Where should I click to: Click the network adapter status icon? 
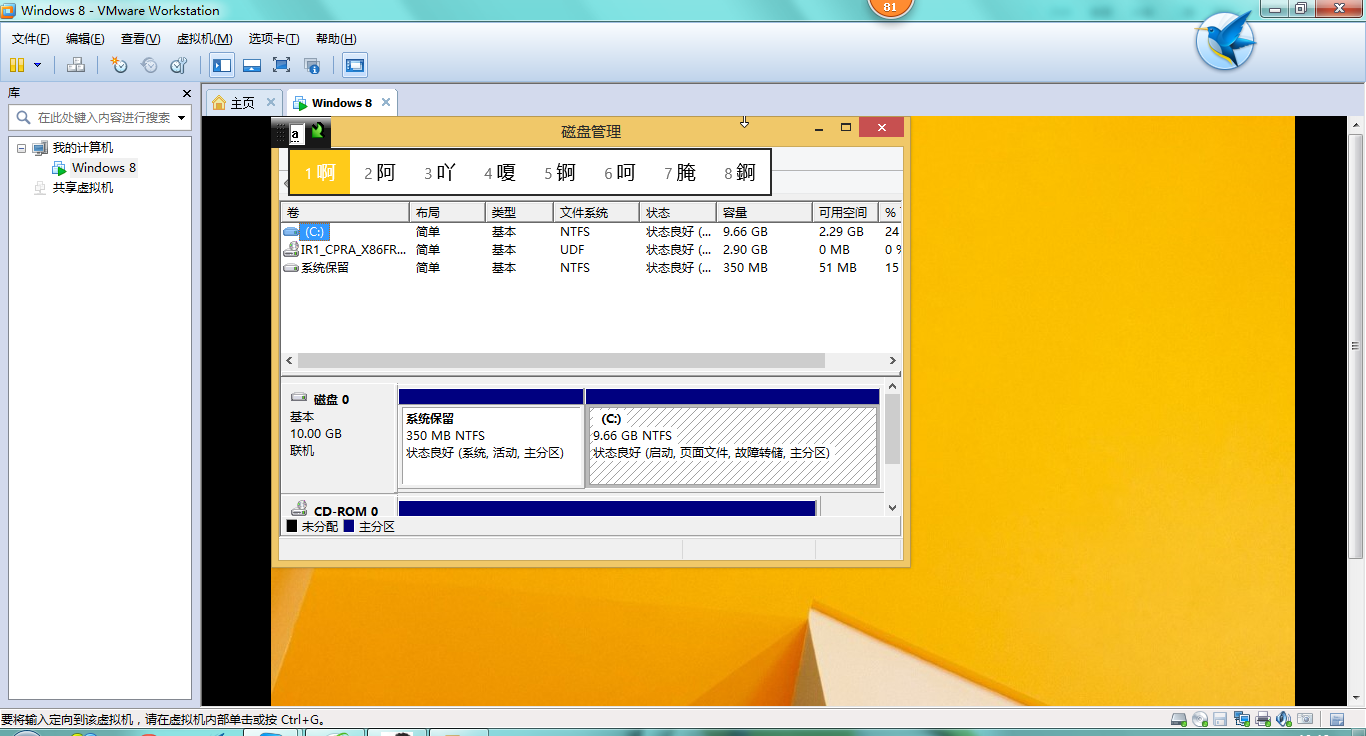click(x=1242, y=719)
